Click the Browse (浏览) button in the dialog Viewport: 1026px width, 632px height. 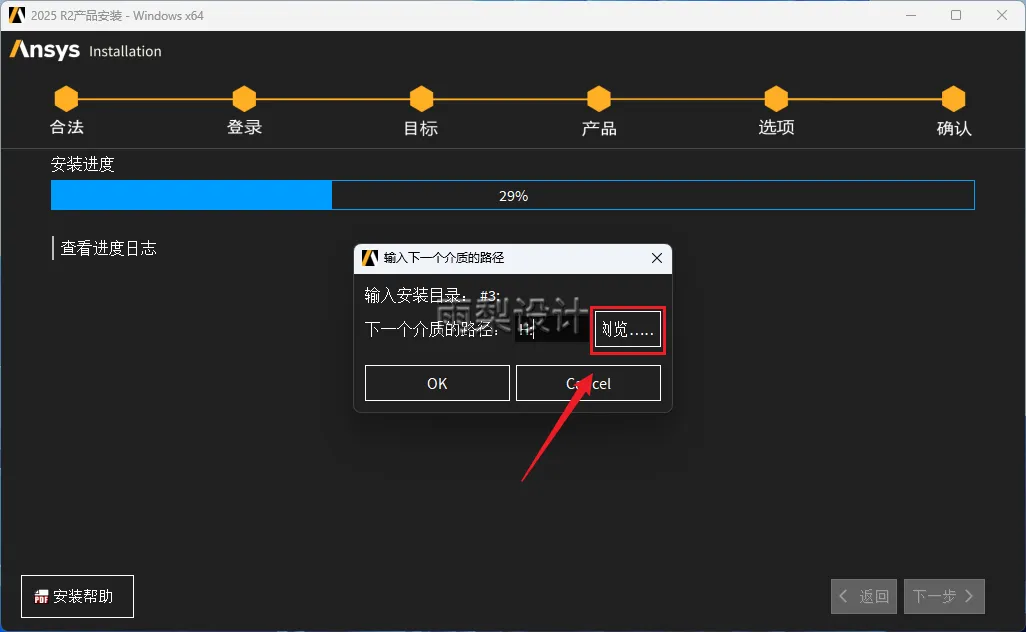(628, 329)
